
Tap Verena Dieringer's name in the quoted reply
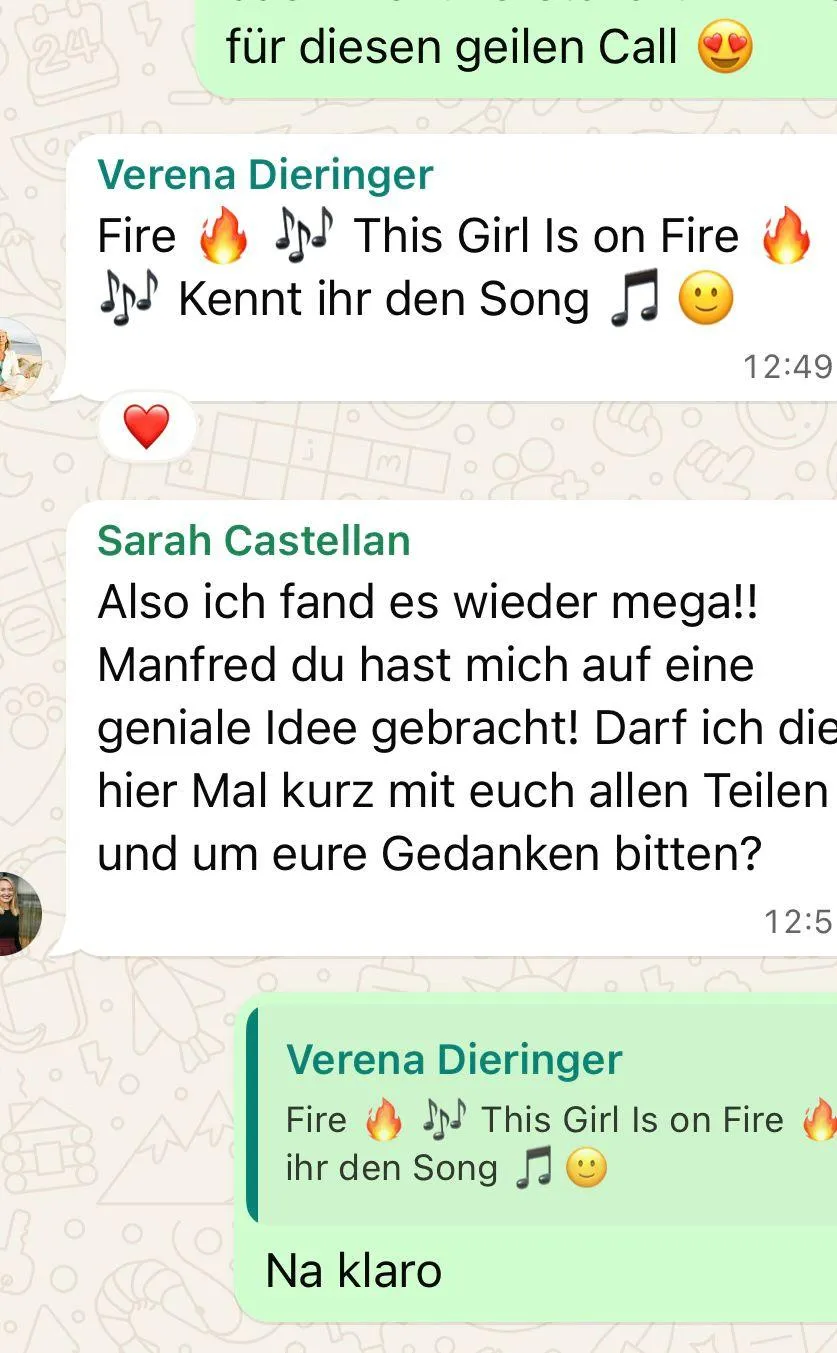coord(454,1060)
